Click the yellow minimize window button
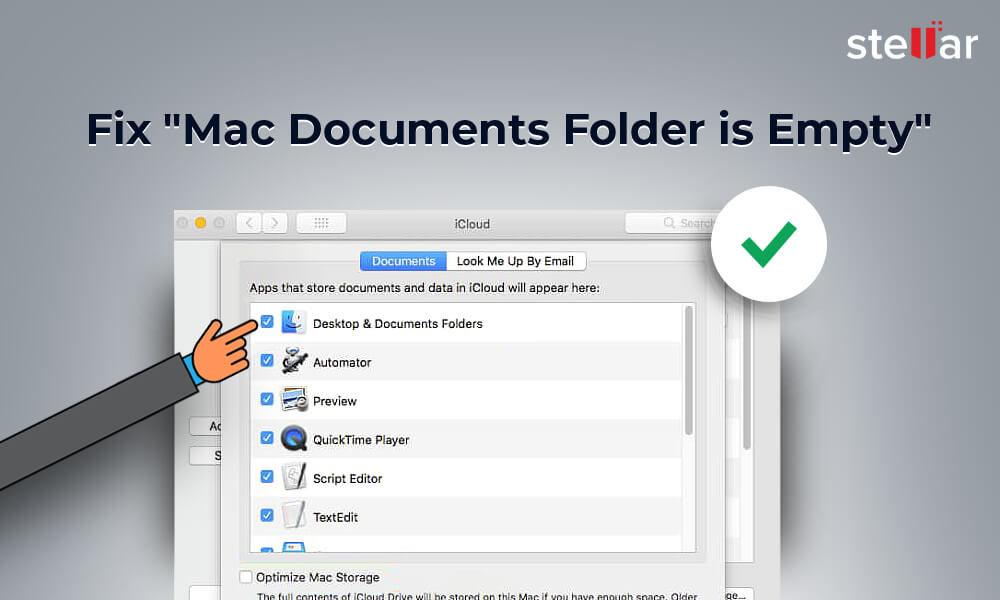The height and width of the screenshot is (600, 1000). [x=200, y=223]
